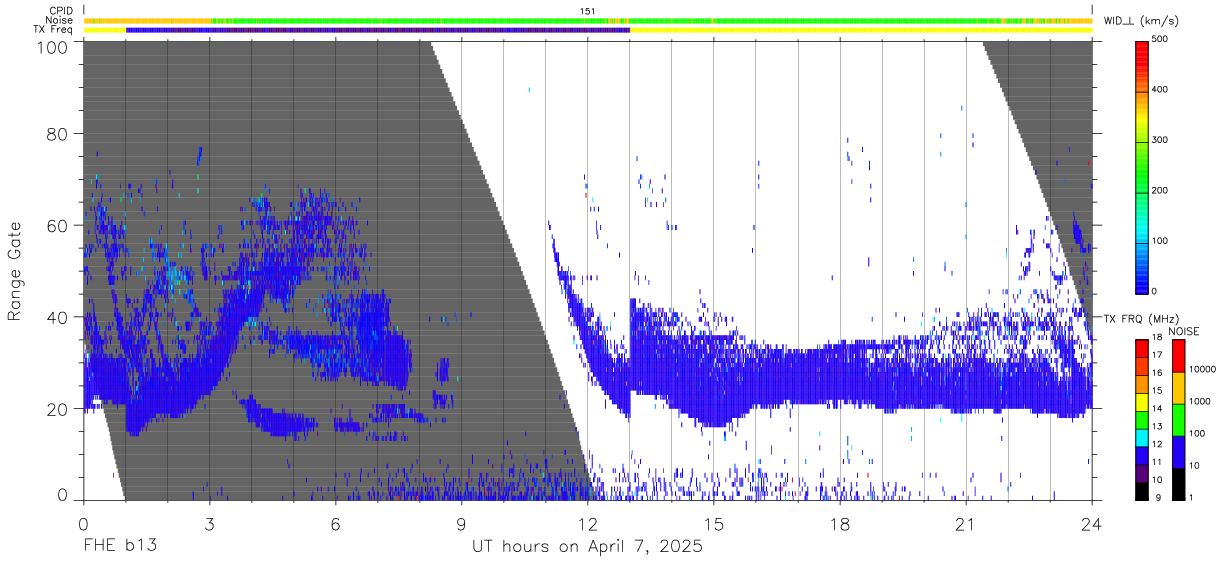
Task: Click the NOISE legend title
Action: [1185, 331]
